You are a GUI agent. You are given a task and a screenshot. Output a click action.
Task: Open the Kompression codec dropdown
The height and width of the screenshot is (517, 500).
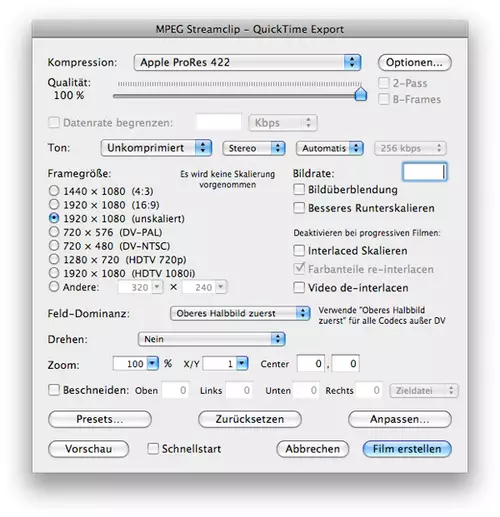[247, 62]
